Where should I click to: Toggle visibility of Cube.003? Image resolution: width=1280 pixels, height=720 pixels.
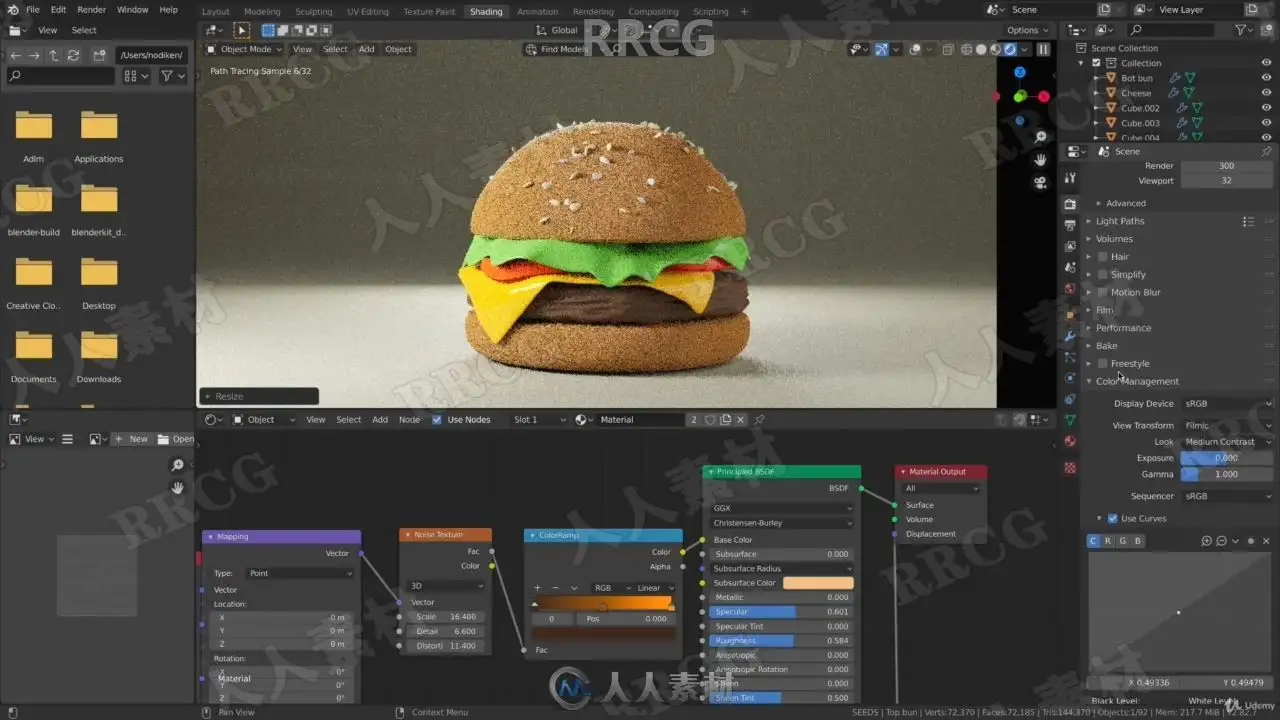(1266, 123)
